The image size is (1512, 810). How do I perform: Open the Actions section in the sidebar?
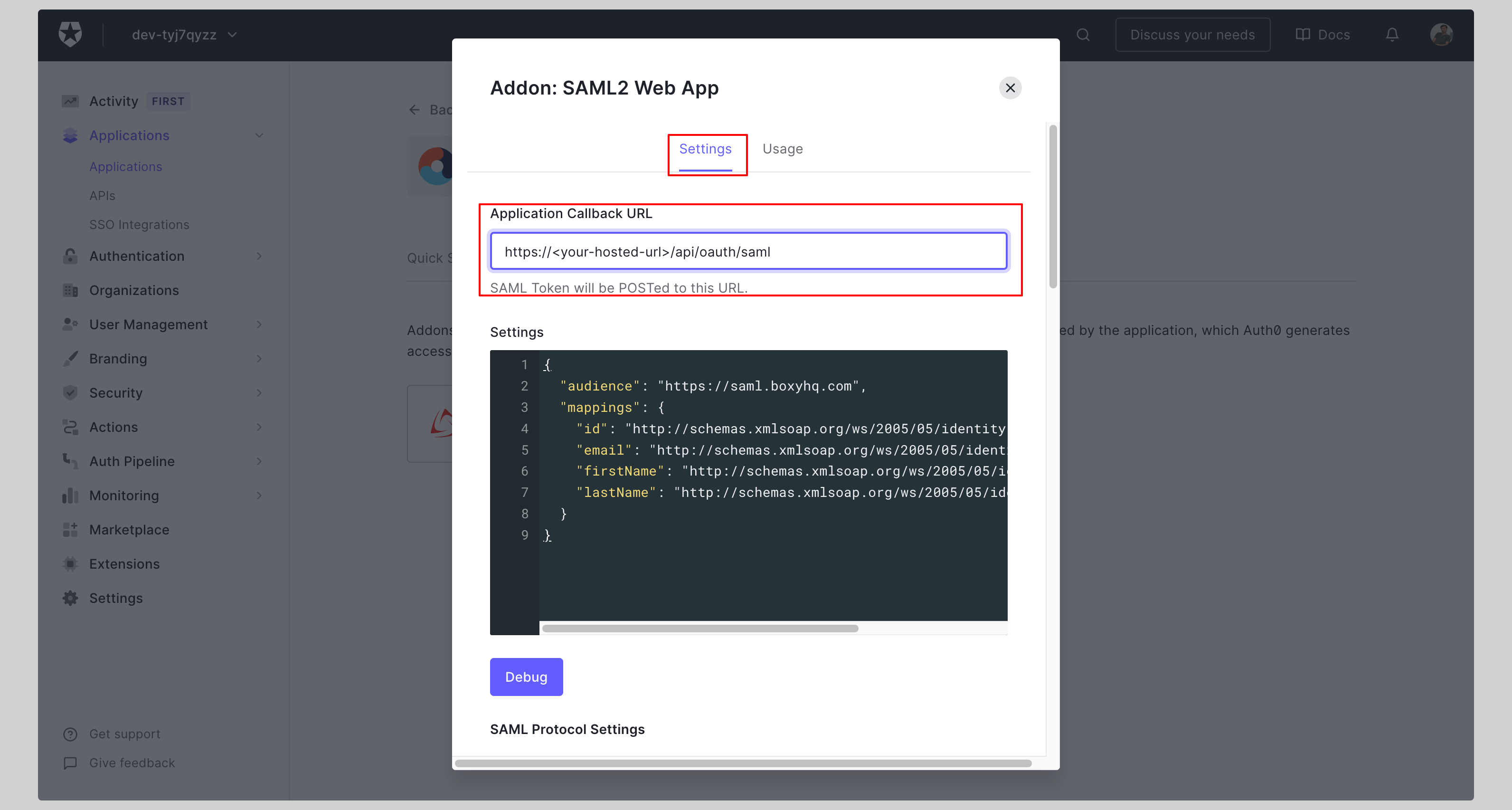113,427
